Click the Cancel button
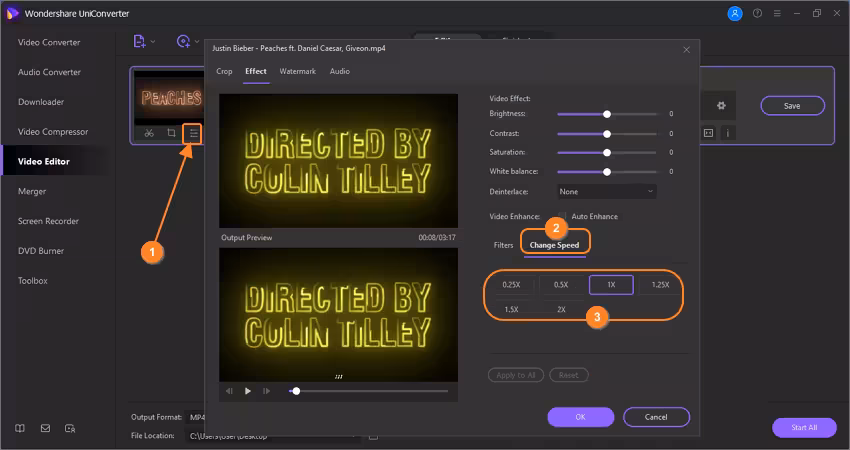850x450 pixels. coord(656,417)
